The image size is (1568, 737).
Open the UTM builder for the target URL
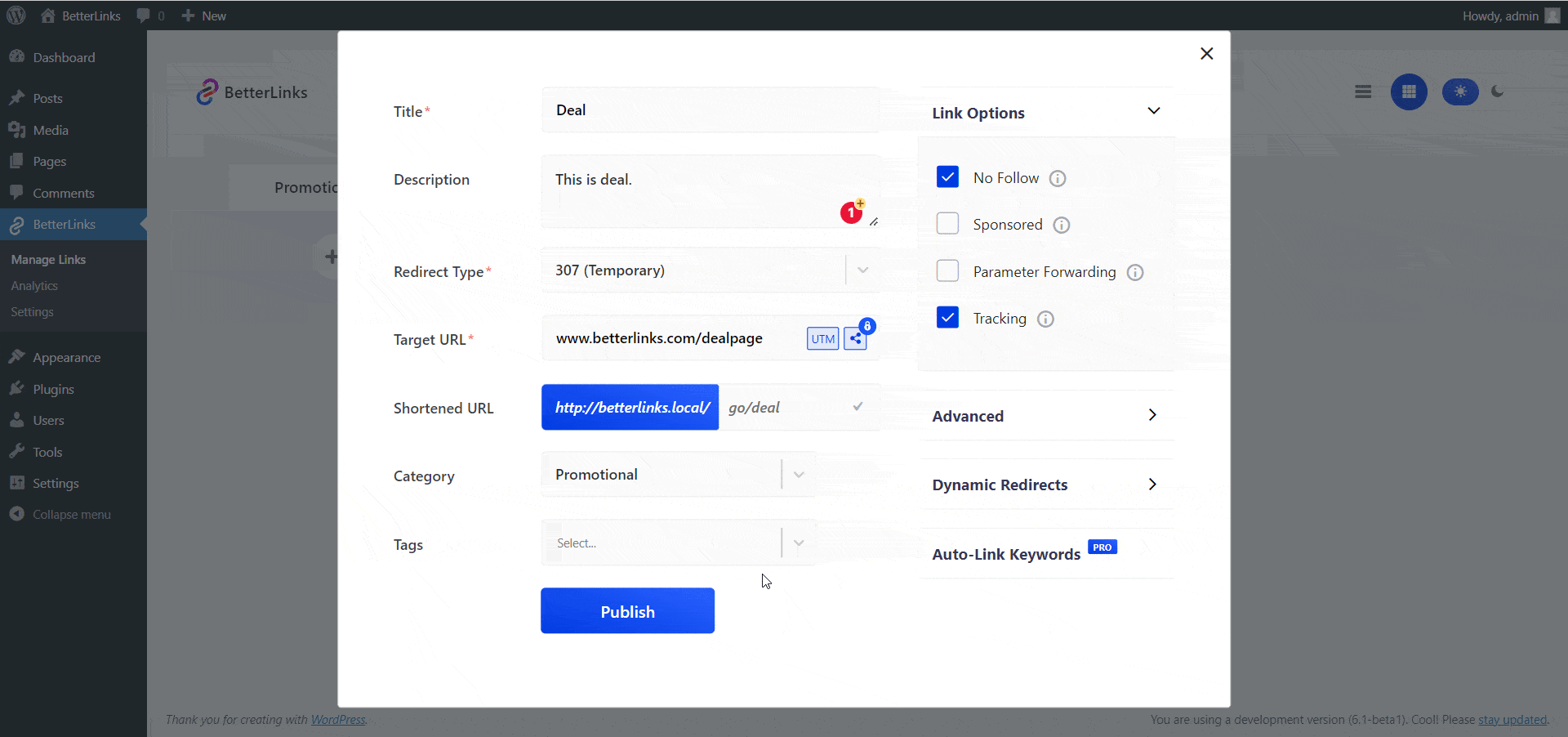point(822,338)
